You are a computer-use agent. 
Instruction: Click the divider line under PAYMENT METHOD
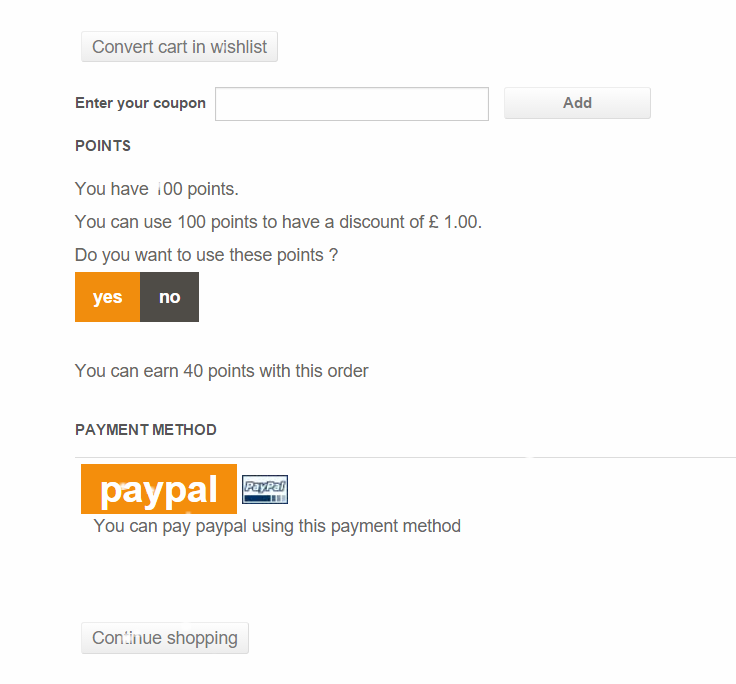(400, 458)
